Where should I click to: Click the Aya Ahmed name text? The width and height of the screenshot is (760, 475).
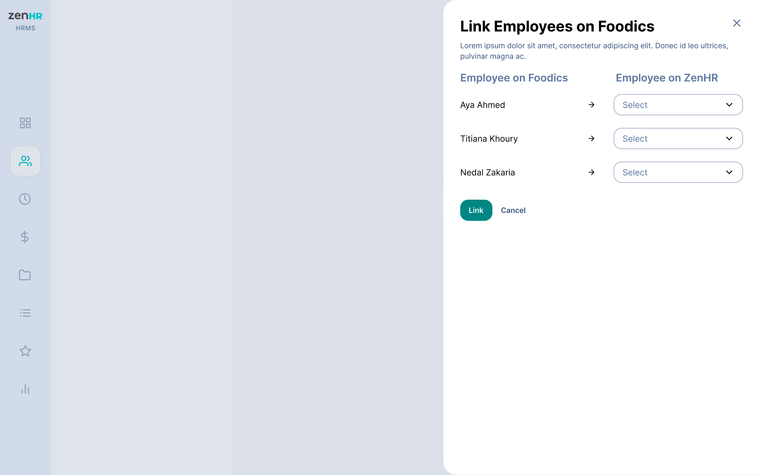point(482,105)
